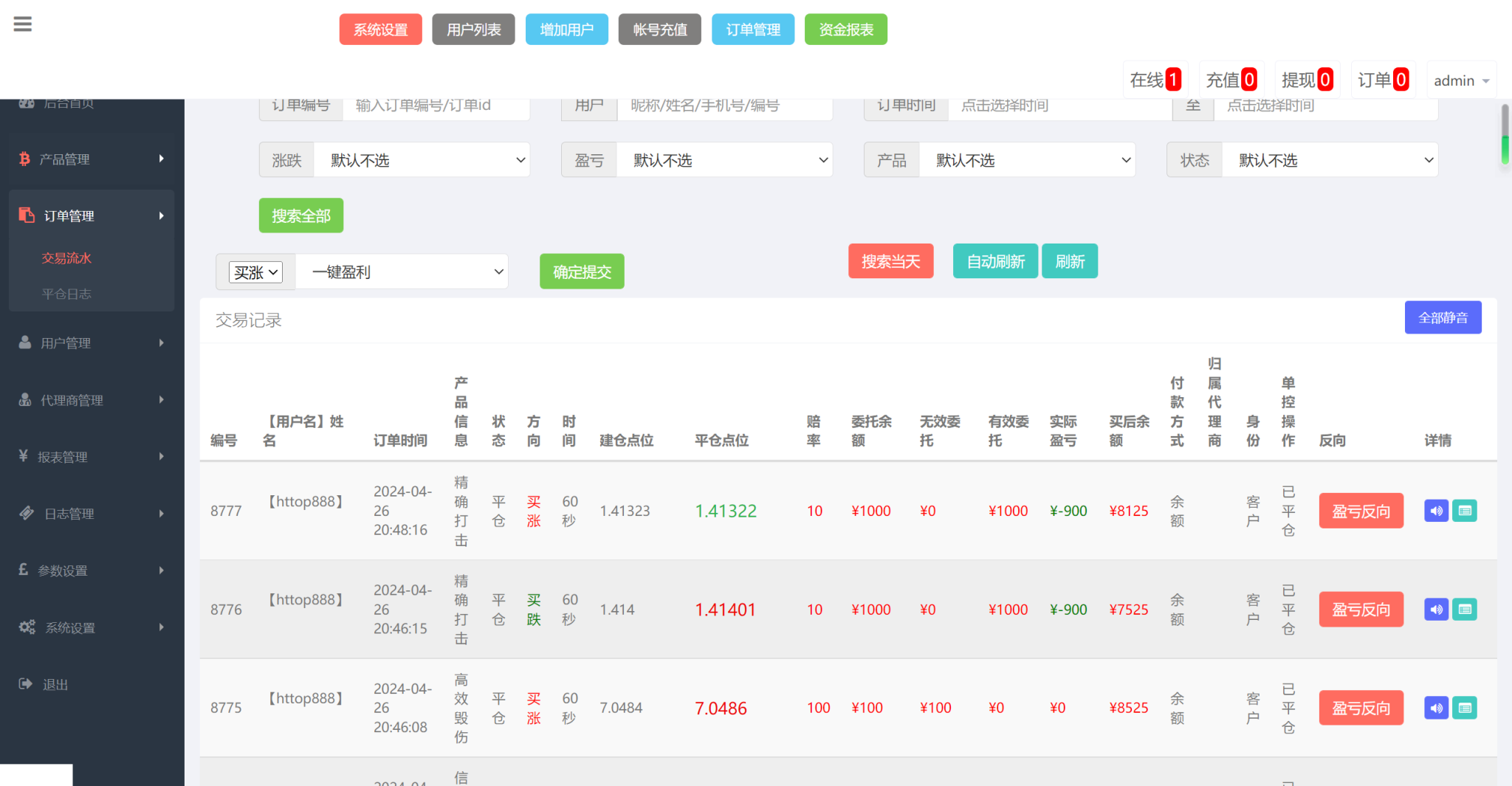Select 交易流水 in sidebar
1512x786 pixels.
(66, 258)
